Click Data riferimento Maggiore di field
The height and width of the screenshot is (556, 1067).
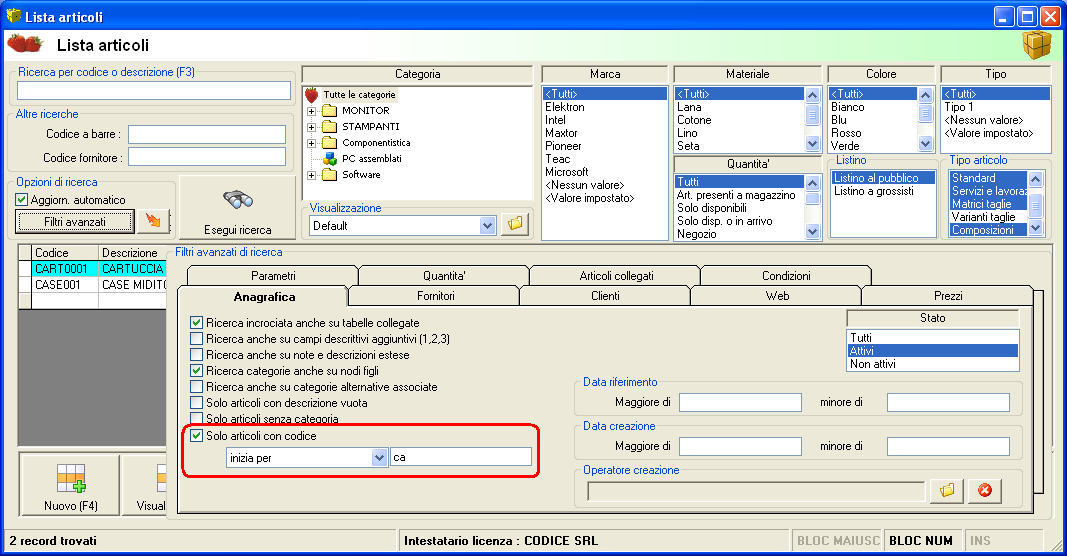(x=740, y=402)
